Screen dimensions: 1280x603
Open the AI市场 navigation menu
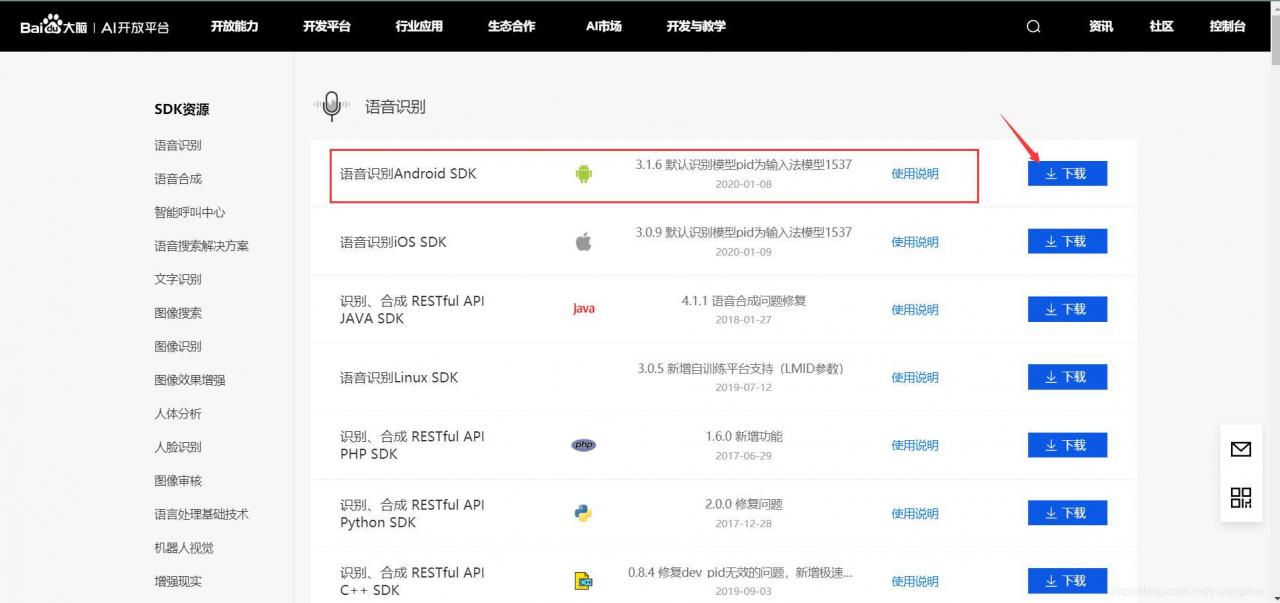(604, 26)
